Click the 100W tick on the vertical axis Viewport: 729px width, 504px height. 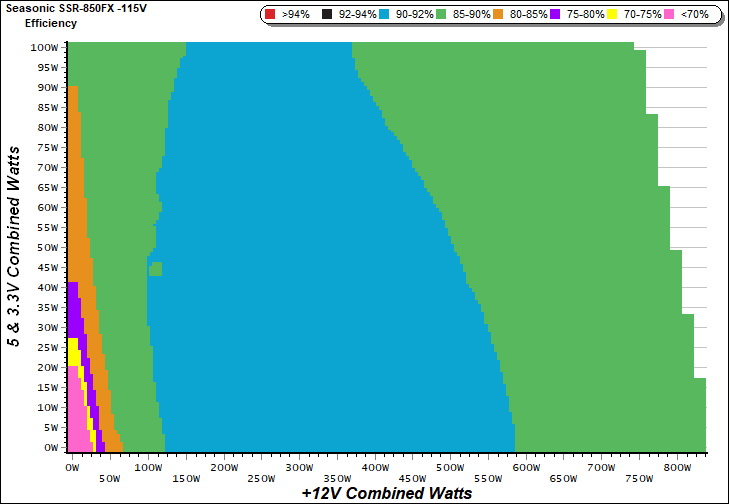44,47
